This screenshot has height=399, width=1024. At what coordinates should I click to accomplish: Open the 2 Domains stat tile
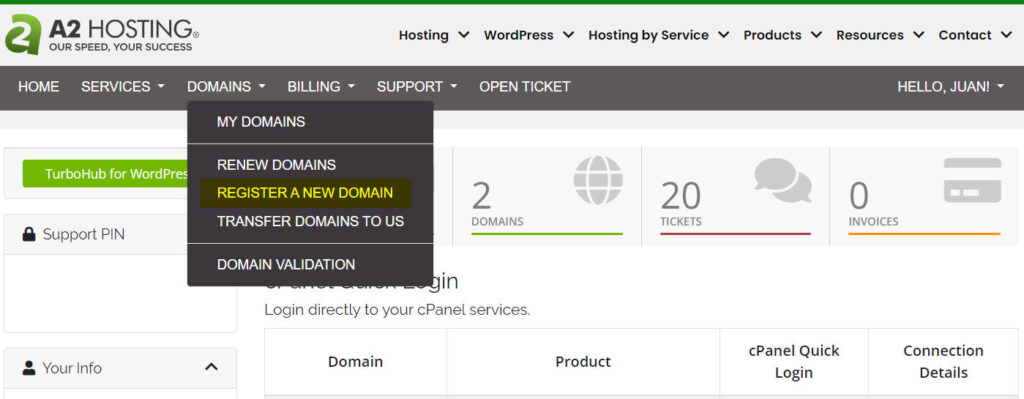pyautogui.click(x=547, y=197)
